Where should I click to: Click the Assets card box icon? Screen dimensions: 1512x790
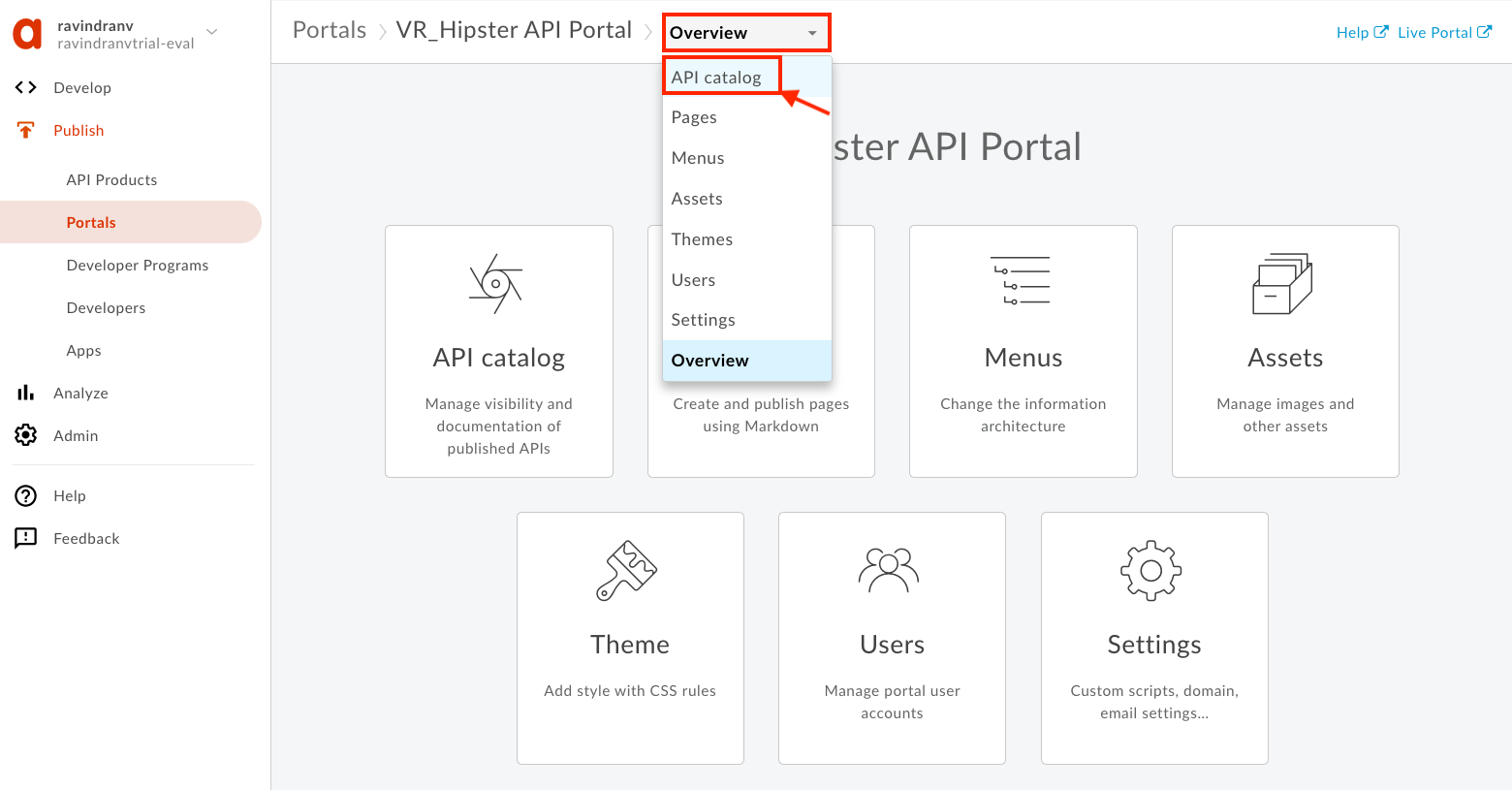point(1282,284)
